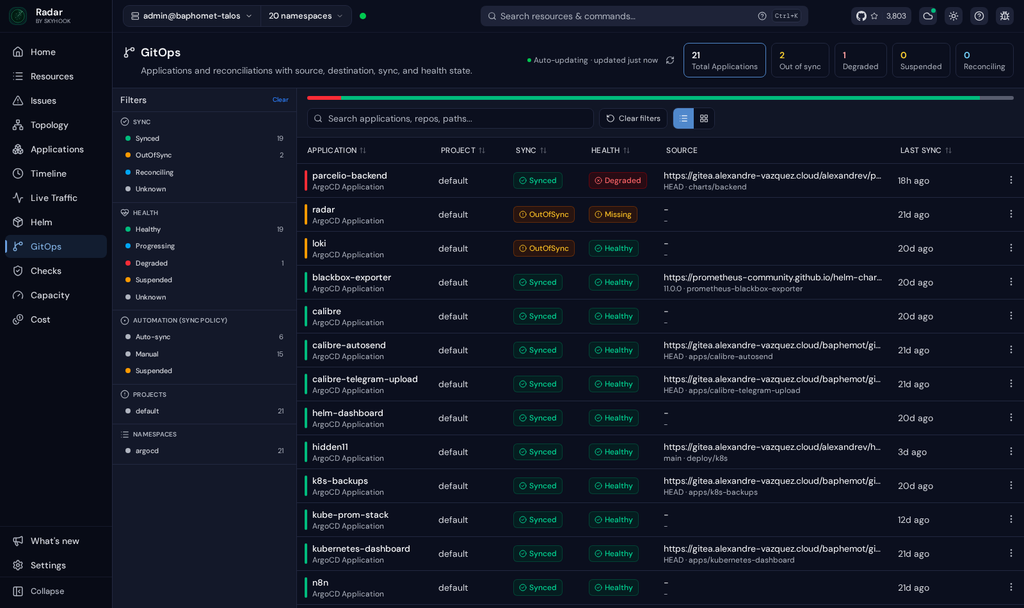1024x608 pixels.
Task: Open row menu for calibre application
Action: (x=1011, y=316)
